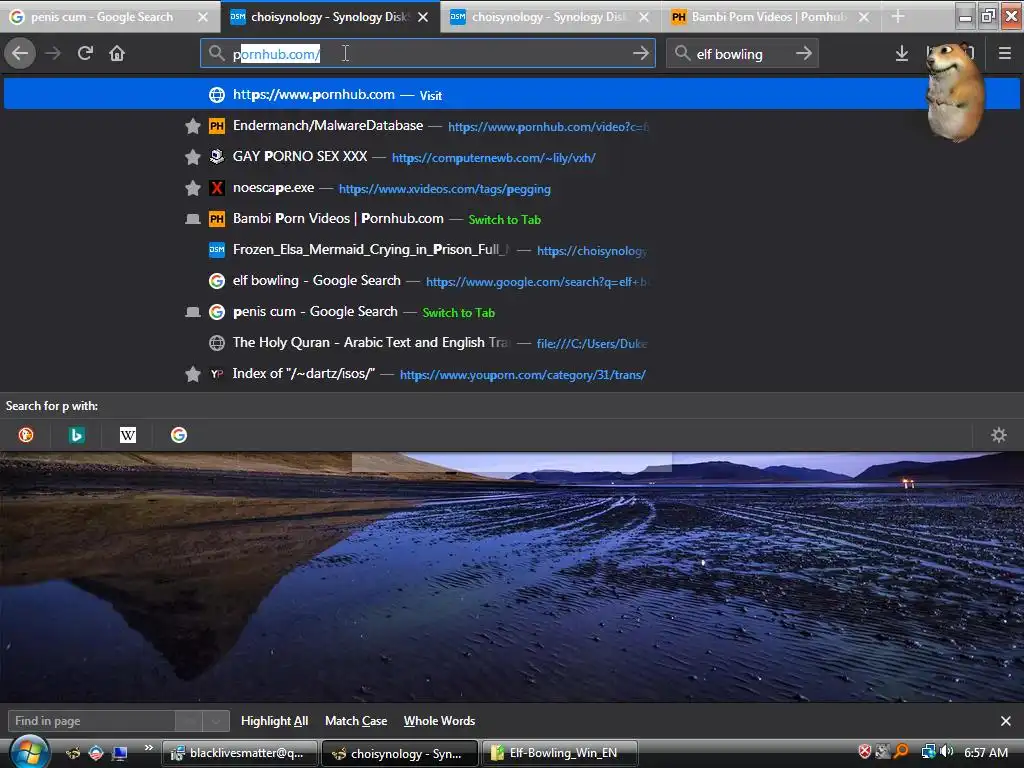Screen dimensions: 1024x768
Task: Click the 6:57 AM system clock
Action: pos(986,752)
